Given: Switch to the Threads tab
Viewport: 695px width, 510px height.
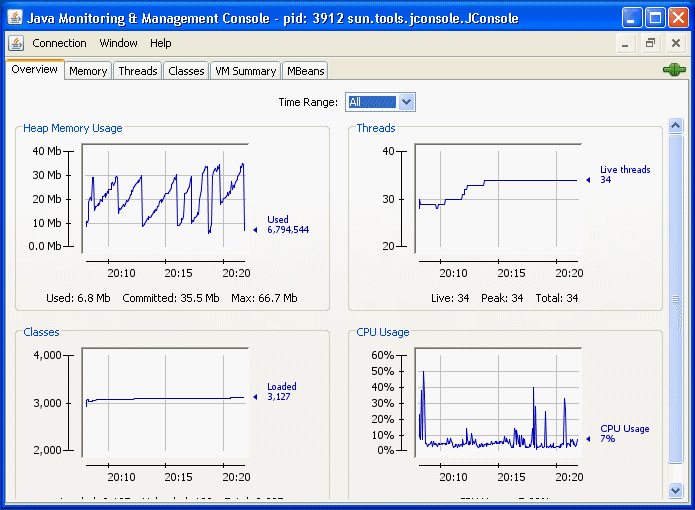Looking at the screenshot, I should pyautogui.click(x=138, y=71).
